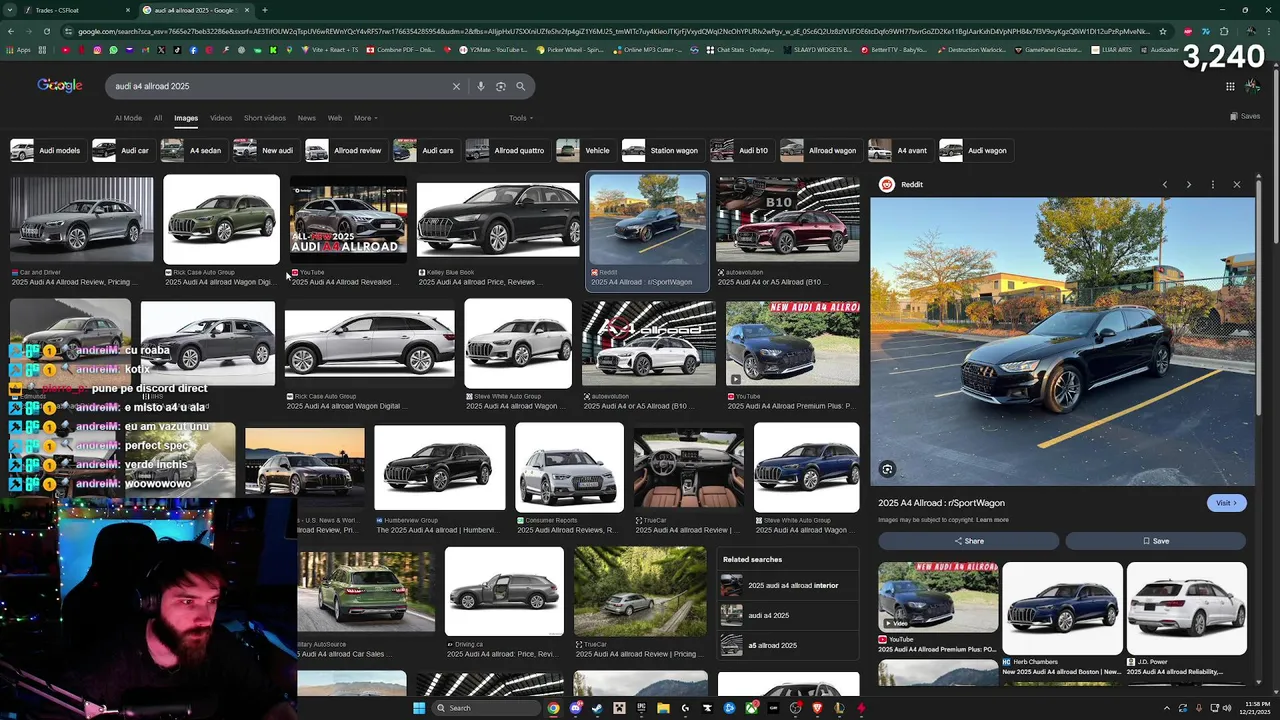Viewport: 1280px width, 720px height.
Task: Show next image in preview panel
Action: tap(1188, 184)
